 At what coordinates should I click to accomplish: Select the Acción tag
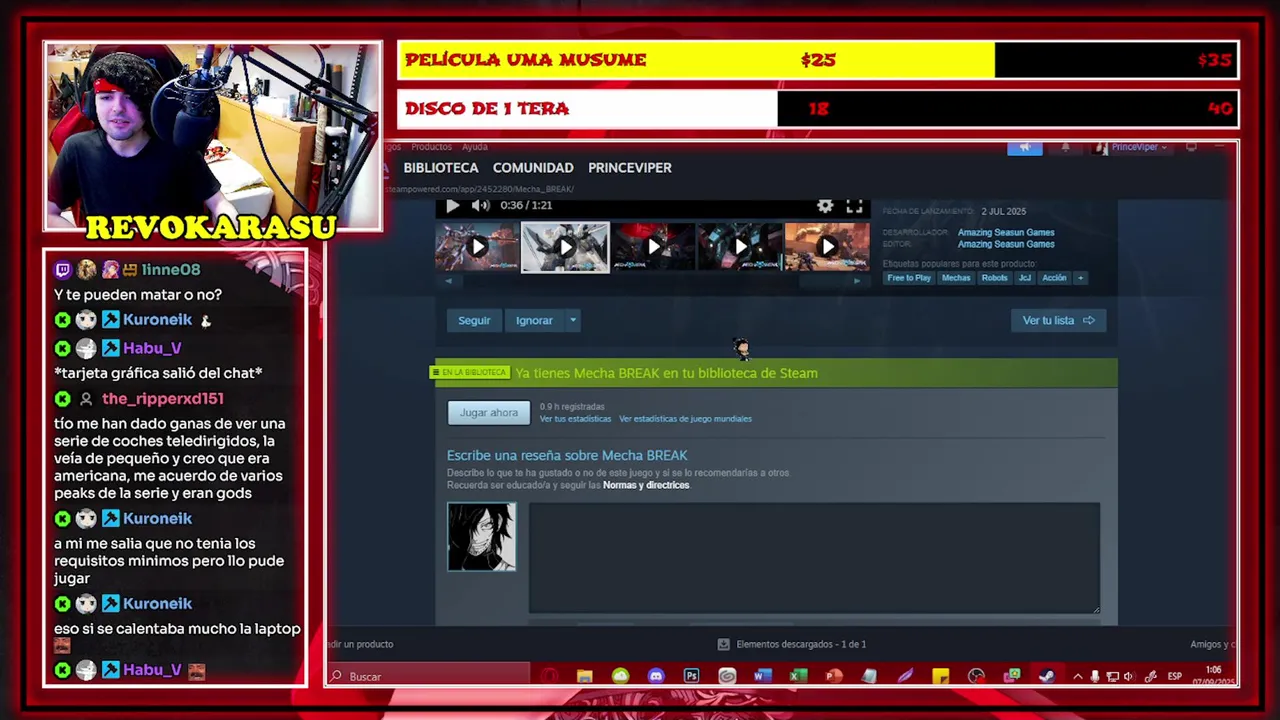pyautogui.click(x=1054, y=278)
